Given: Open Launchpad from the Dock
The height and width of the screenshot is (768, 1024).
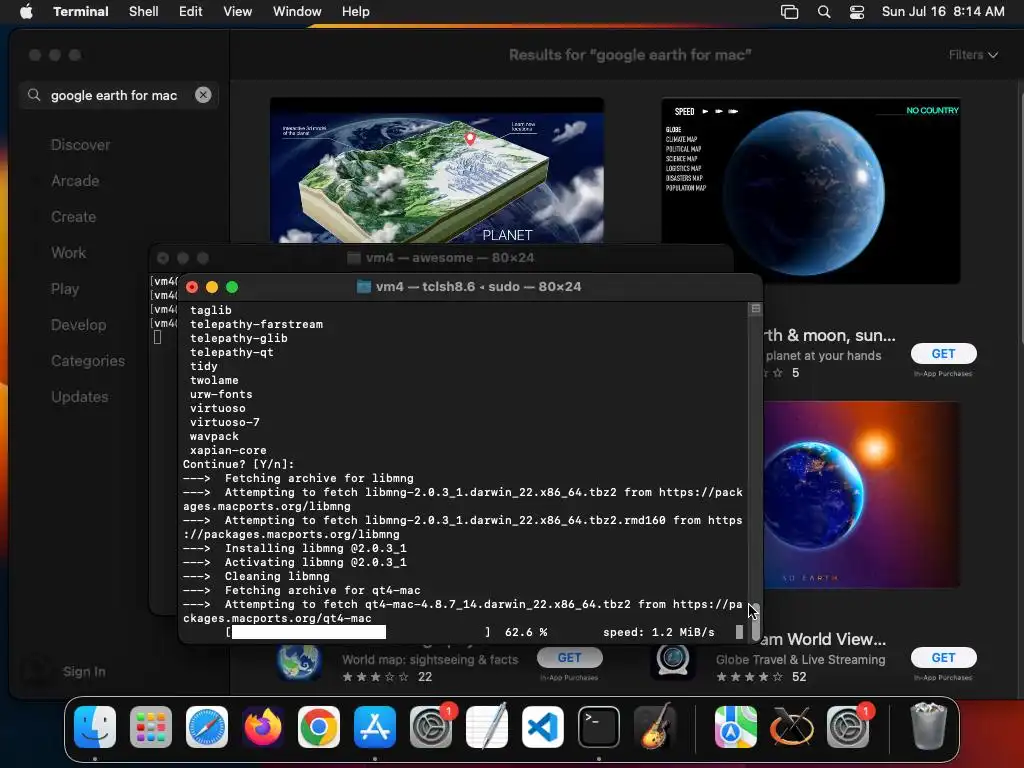Looking at the screenshot, I should (151, 727).
